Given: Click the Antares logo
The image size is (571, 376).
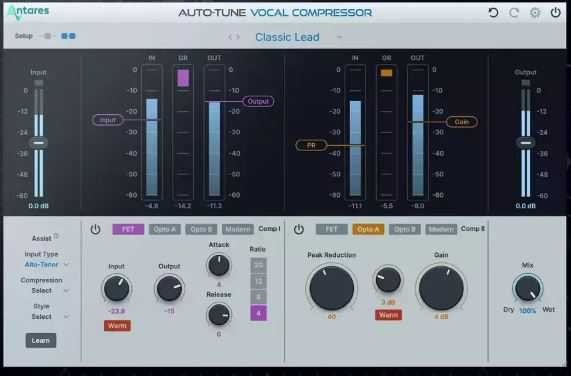Looking at the screenshot, I should coord(28,12).
